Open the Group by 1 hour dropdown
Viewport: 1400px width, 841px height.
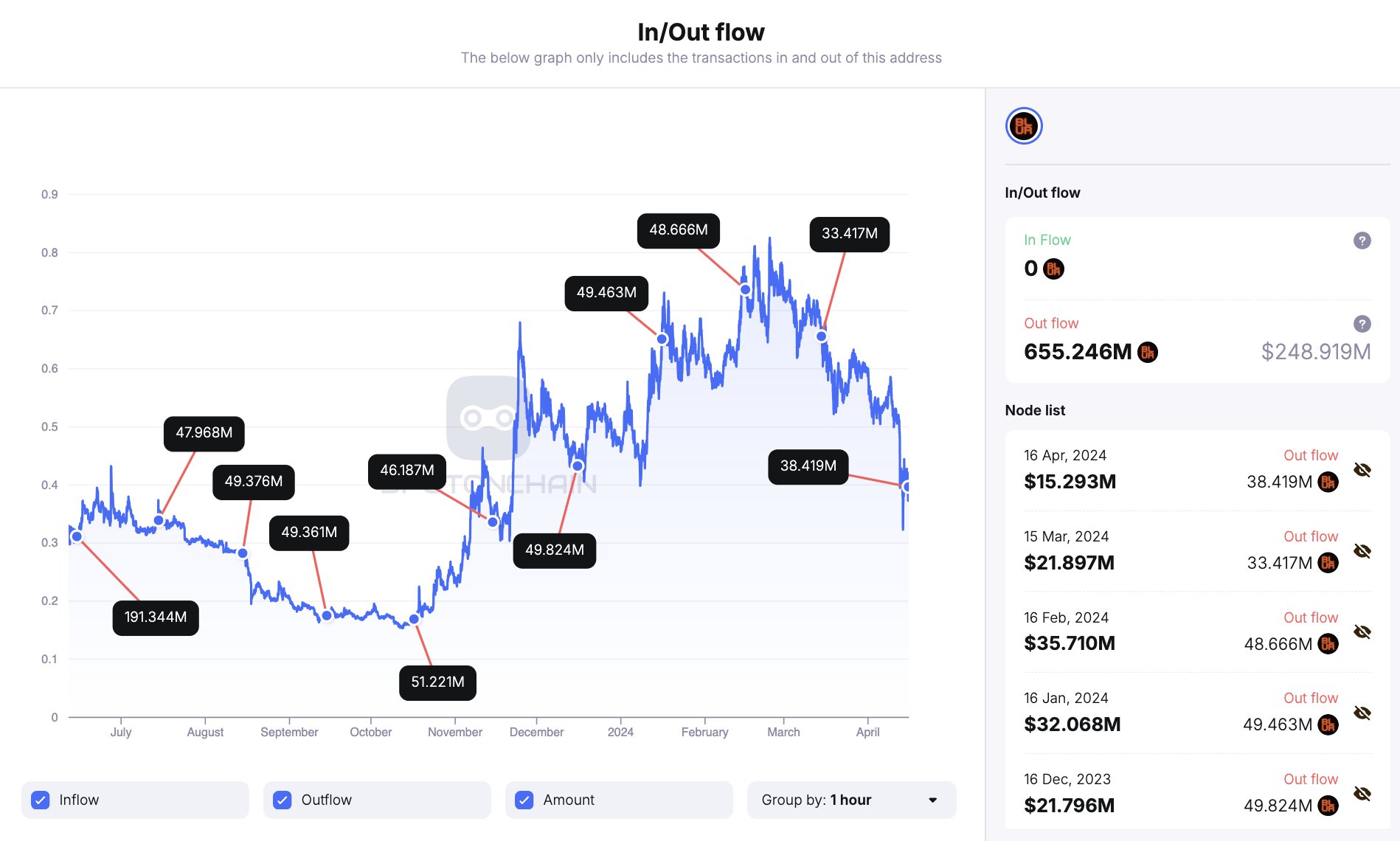point(851,800)
